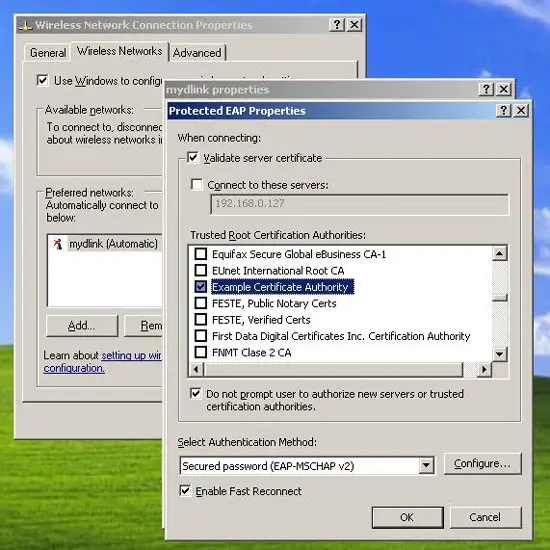Click the Cancel button

point(485,517)
